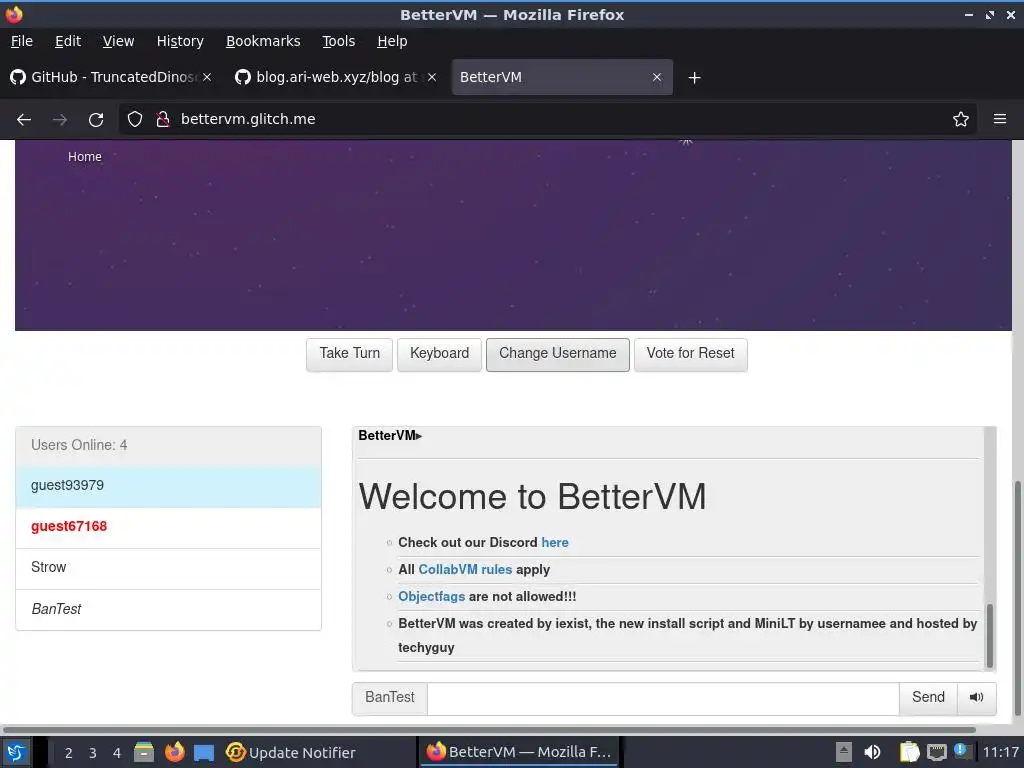Viewport: 1024px width, 768px height.
Task: Open Update Notifier taskbar entry
Action: coord(291,752)
